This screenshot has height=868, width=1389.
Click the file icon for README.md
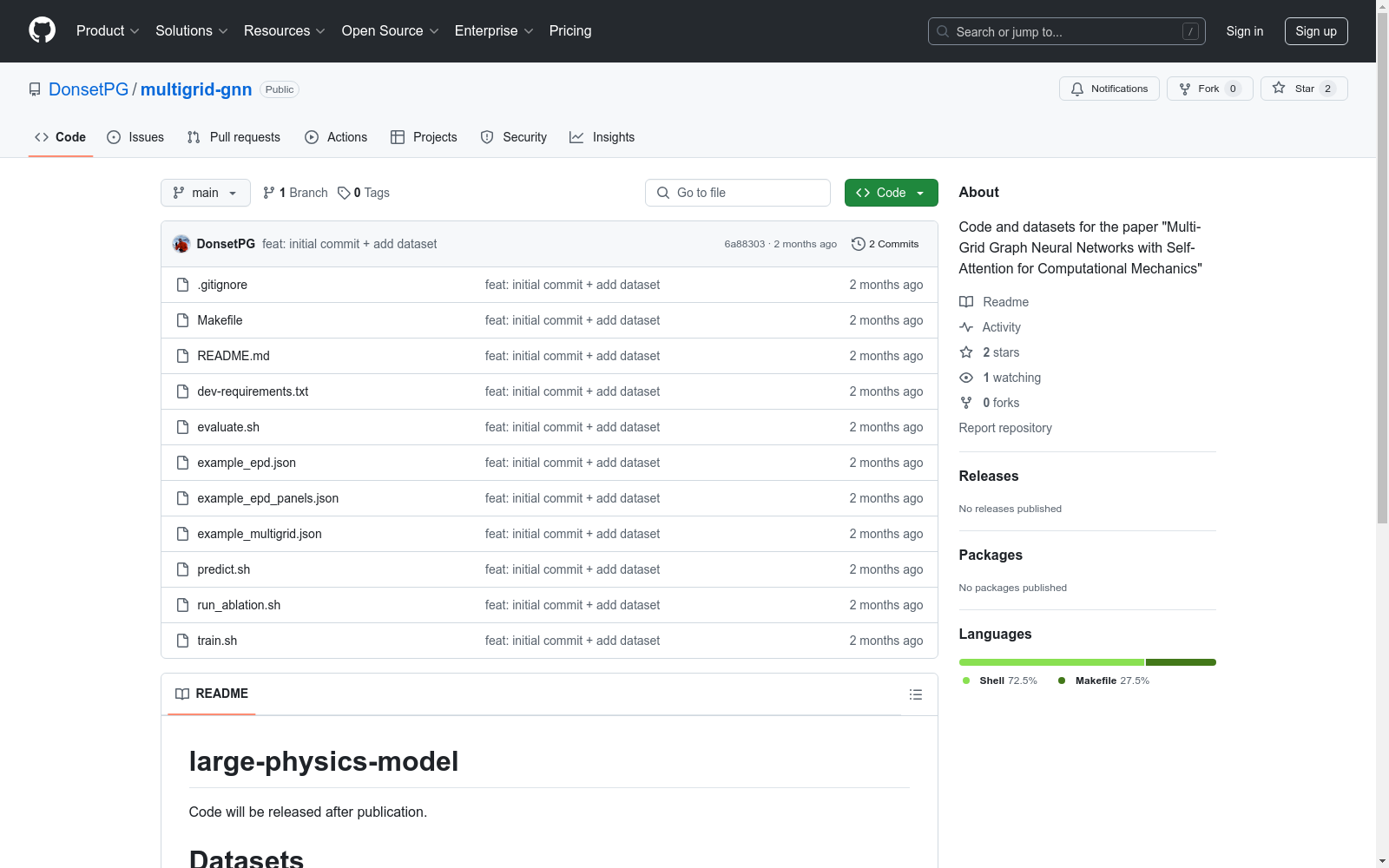tap(182, 356)
